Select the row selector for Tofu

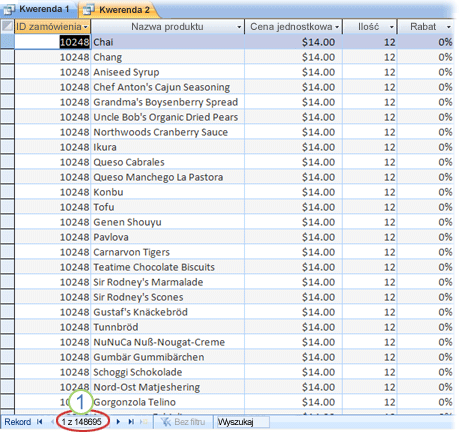pos(7,207)
